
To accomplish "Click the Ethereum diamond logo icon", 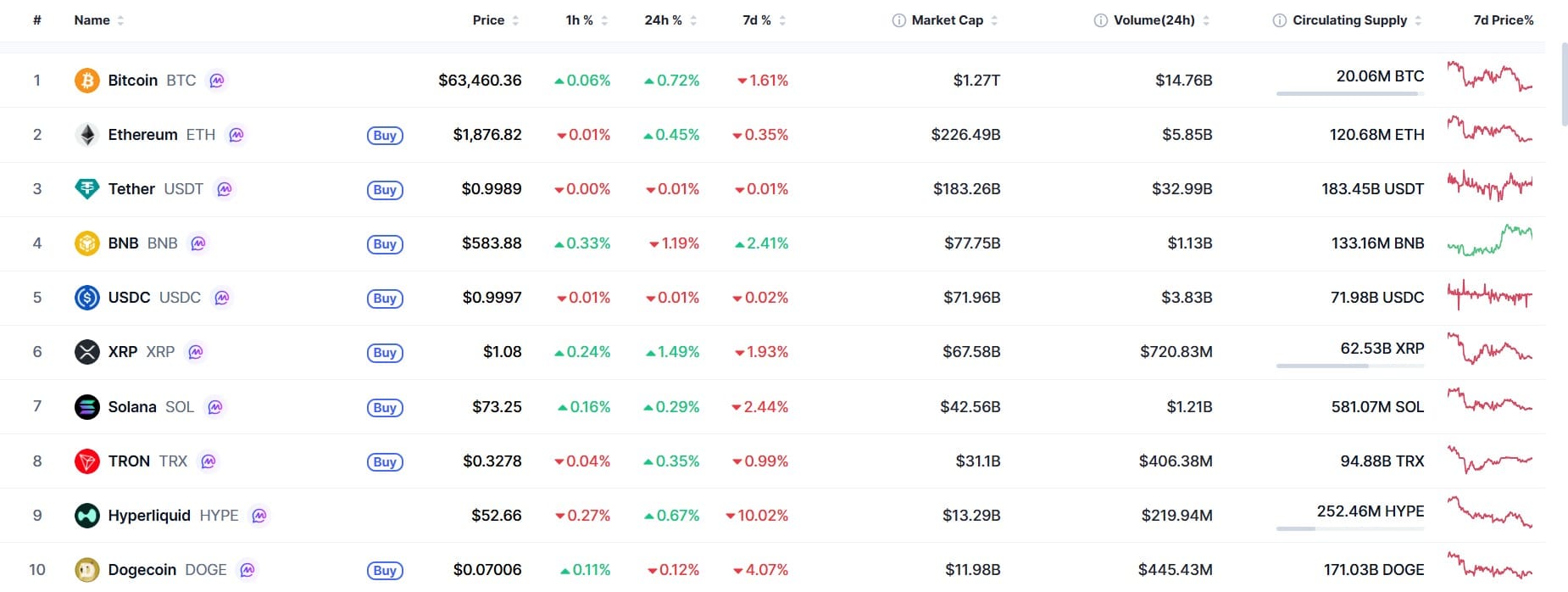I will coord(87,135).
